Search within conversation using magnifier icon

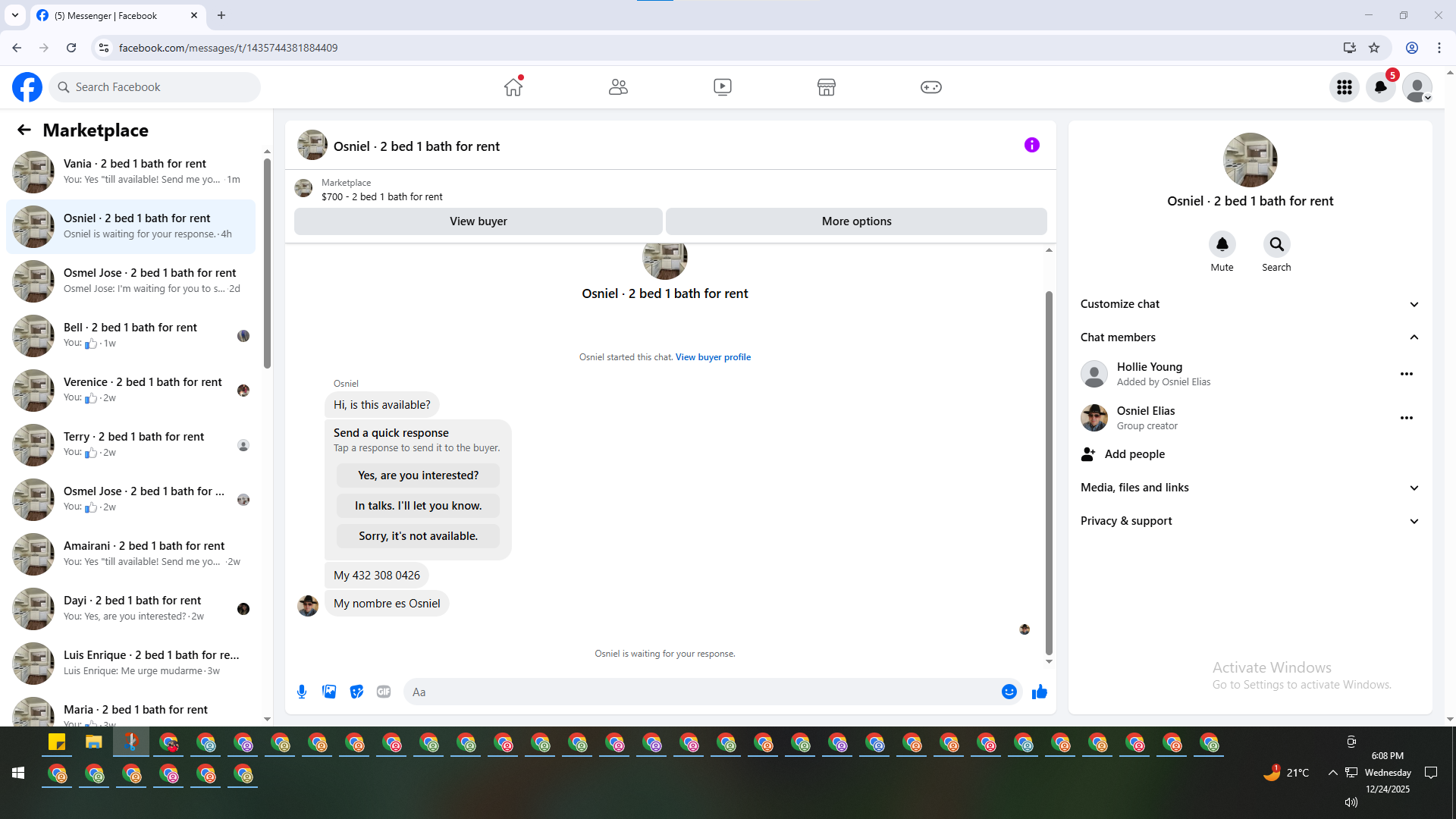pyautogui.click(x=1276, y=244)
